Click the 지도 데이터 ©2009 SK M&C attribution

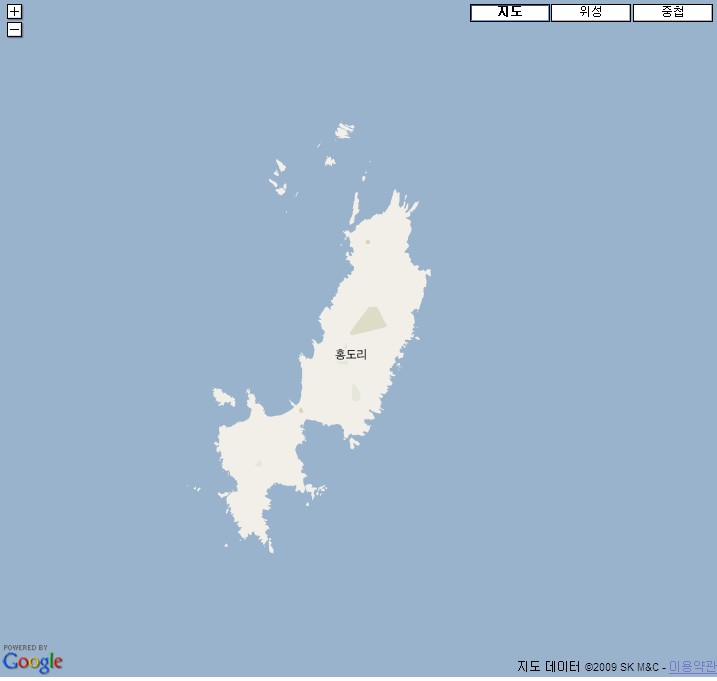click(x=588, y=666)
